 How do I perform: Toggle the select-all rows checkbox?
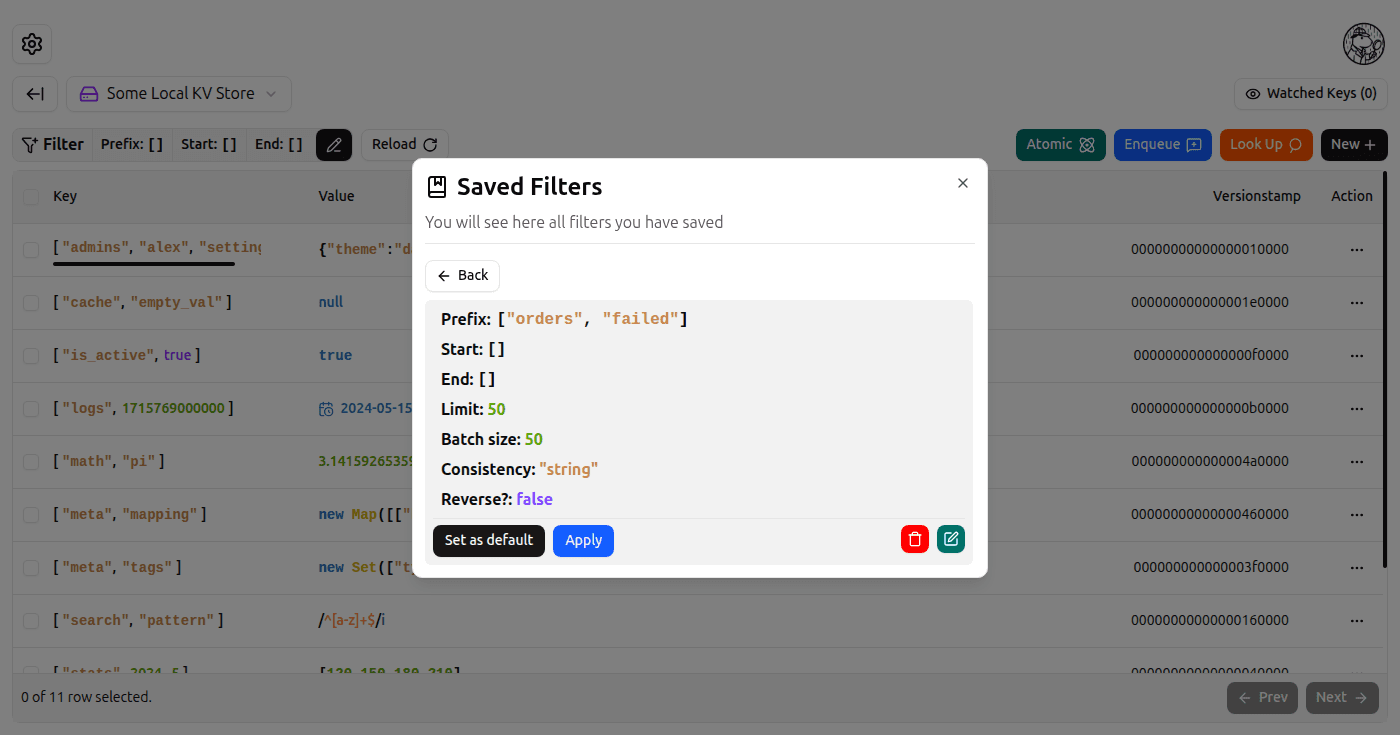(31, 197)
